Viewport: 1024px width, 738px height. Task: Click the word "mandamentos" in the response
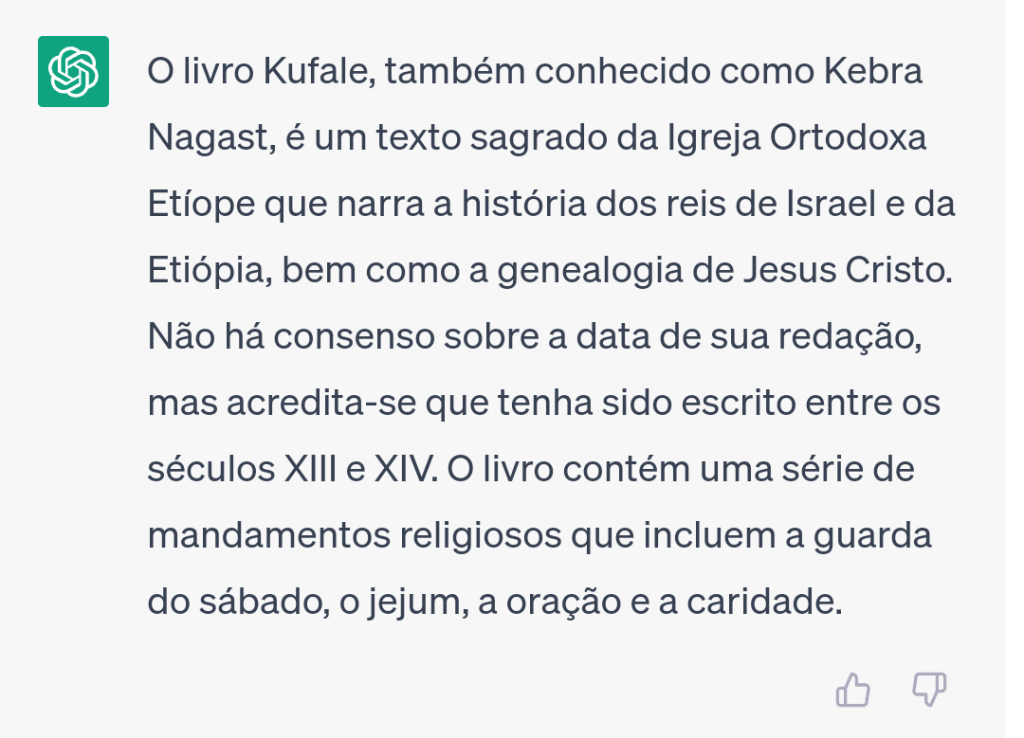267,536
